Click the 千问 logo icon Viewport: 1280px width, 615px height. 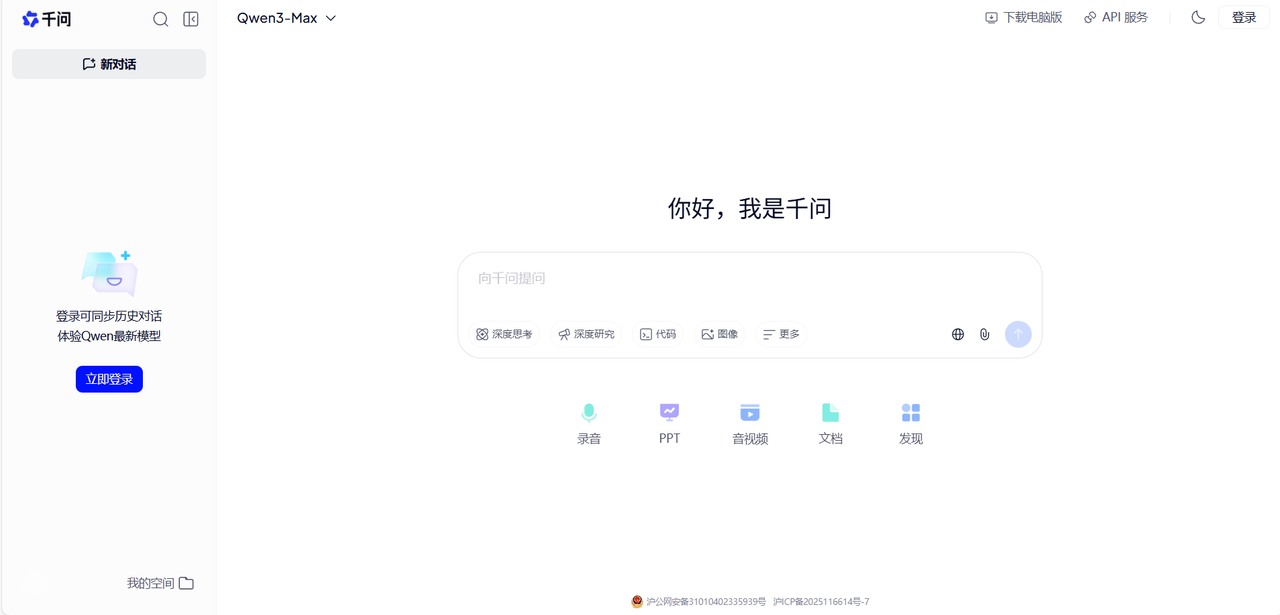pos(30,19)
